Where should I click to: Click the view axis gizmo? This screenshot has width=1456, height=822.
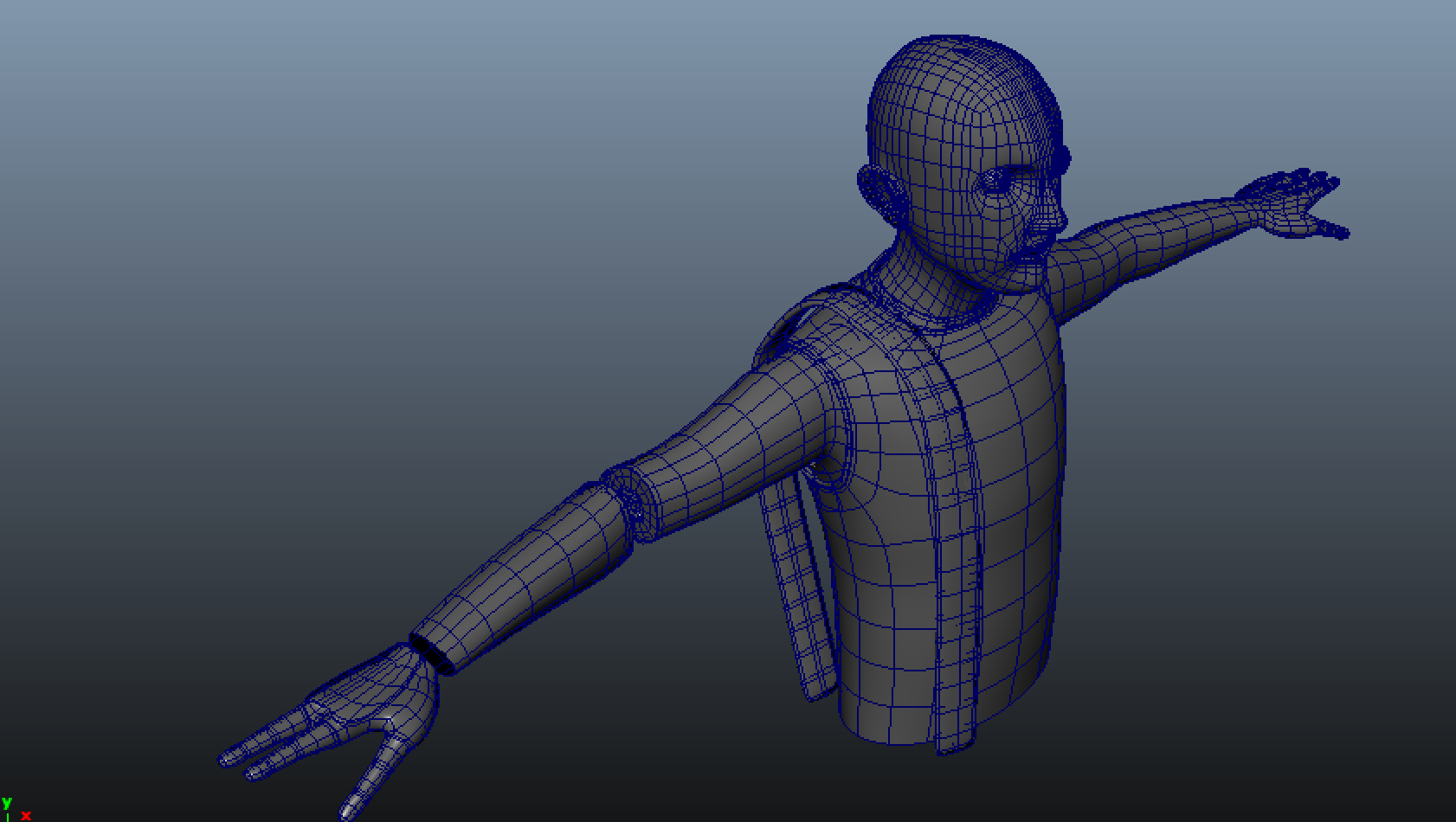point(16,810)
